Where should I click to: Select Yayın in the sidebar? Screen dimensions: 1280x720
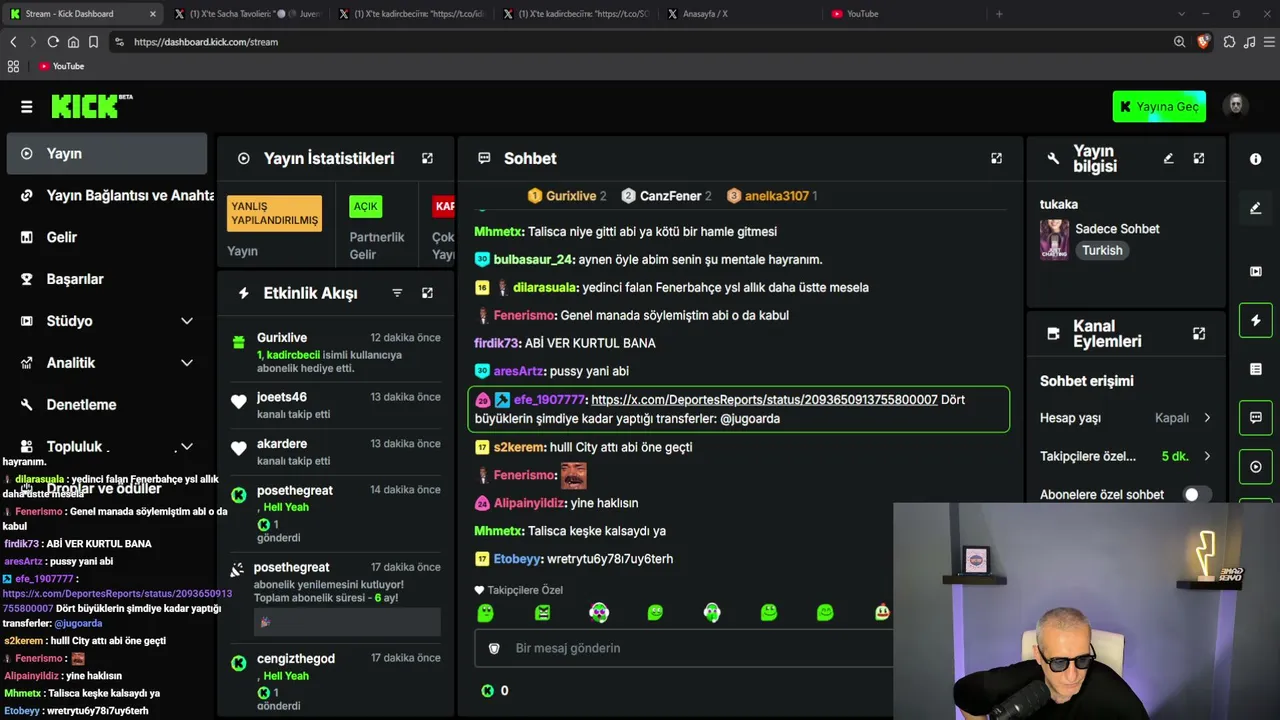(106, 154)
